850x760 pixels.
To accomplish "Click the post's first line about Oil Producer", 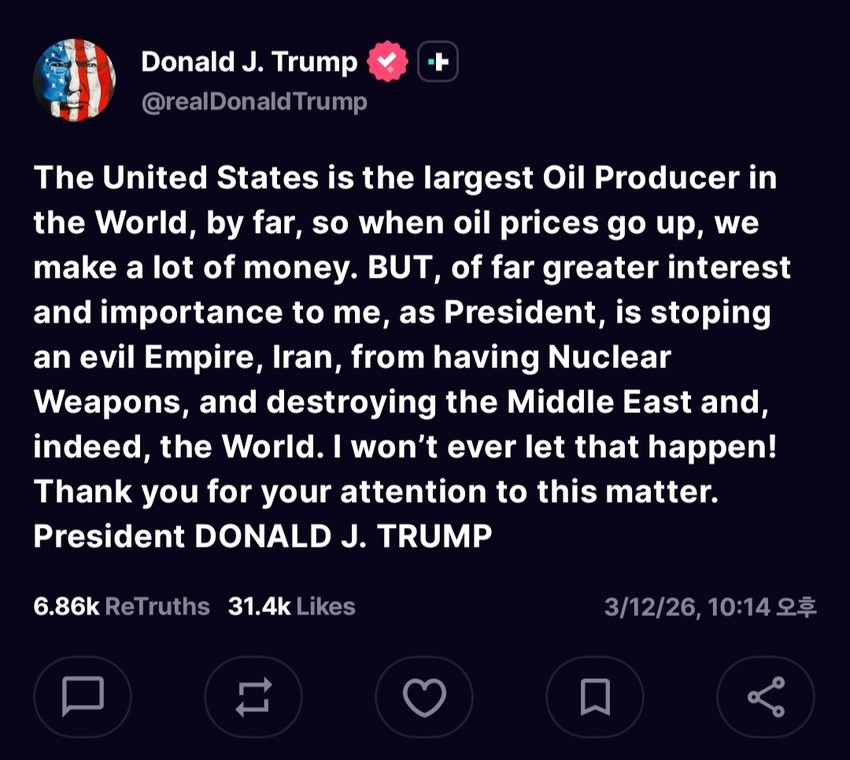I will tap(405, 178).
